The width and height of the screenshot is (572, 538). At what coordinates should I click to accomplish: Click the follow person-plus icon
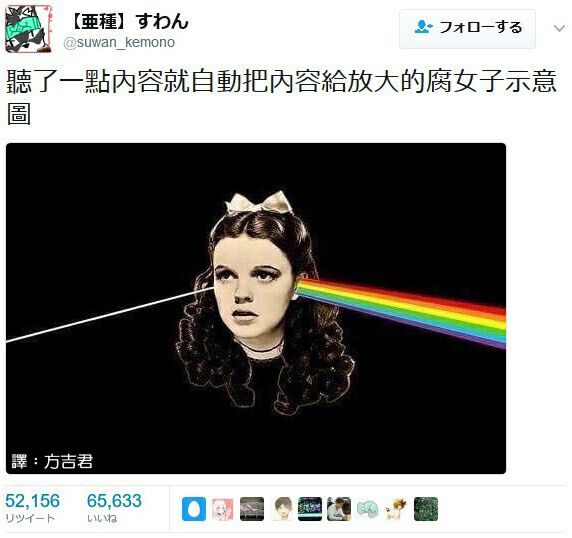423,27
